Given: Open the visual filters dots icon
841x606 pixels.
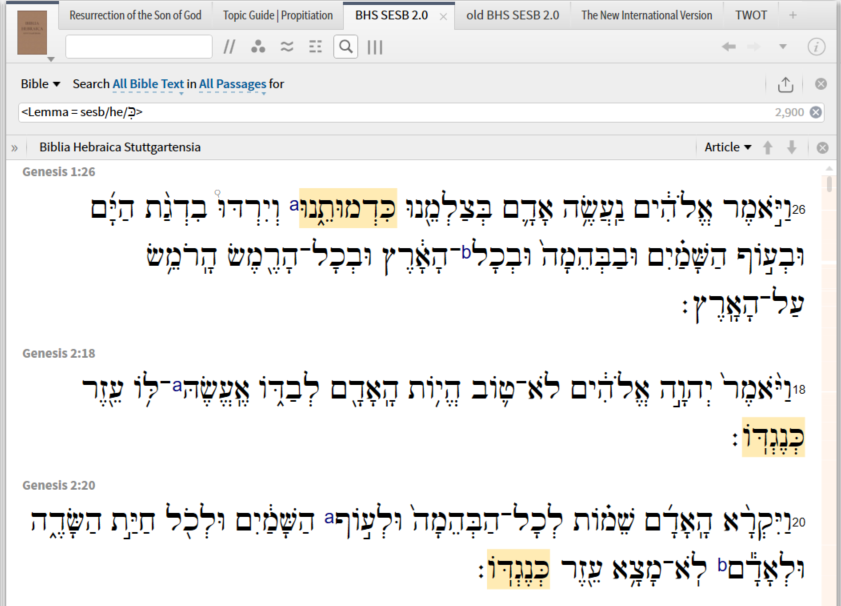Looking at the screenshot, I should [258, 47].
